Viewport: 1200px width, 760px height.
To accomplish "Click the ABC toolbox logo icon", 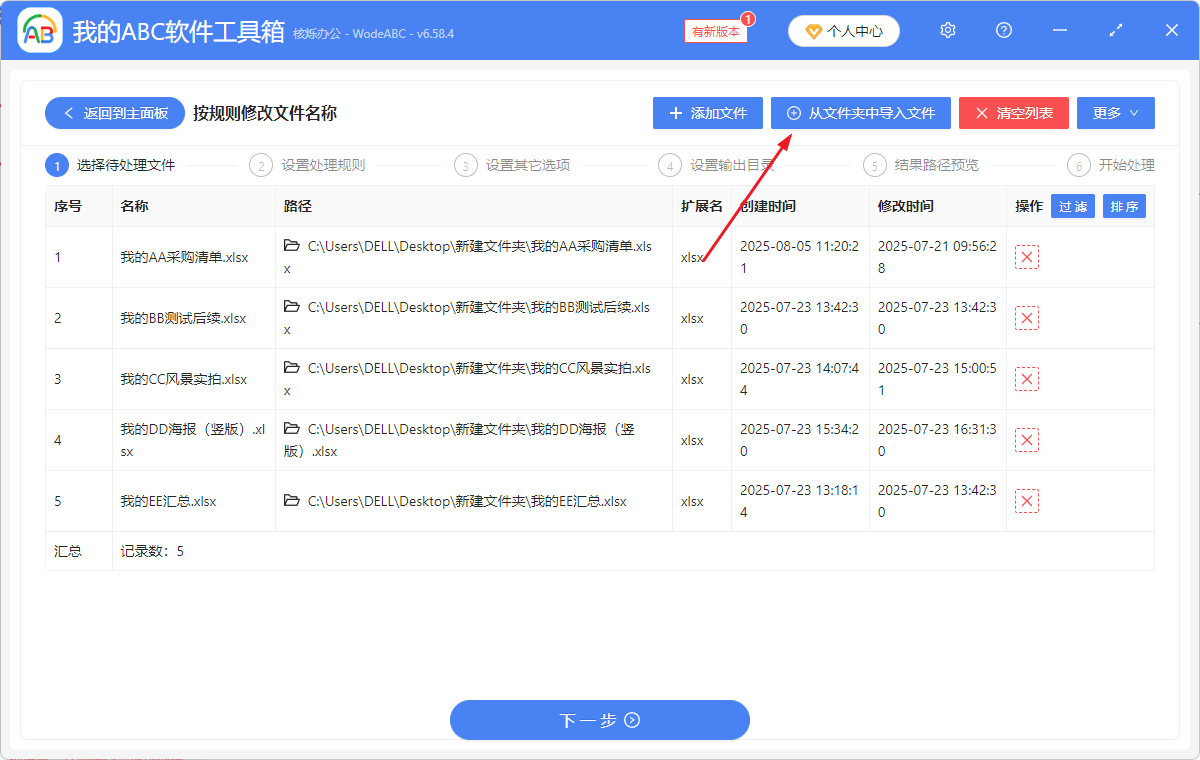I will point(38,30).
